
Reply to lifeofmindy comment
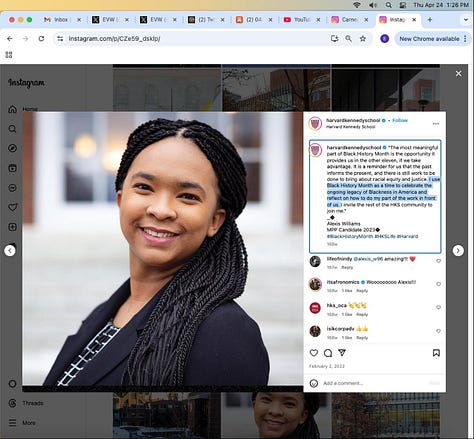click(x=347, y=267)
